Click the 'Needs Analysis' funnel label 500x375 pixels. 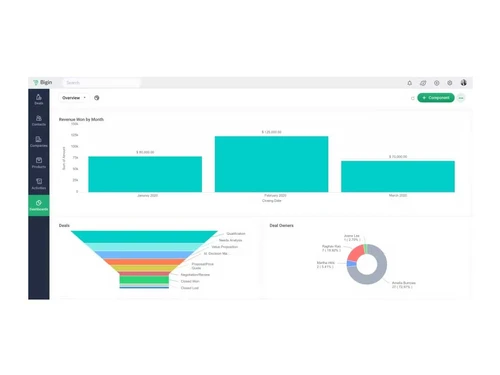tap(230, 240)
